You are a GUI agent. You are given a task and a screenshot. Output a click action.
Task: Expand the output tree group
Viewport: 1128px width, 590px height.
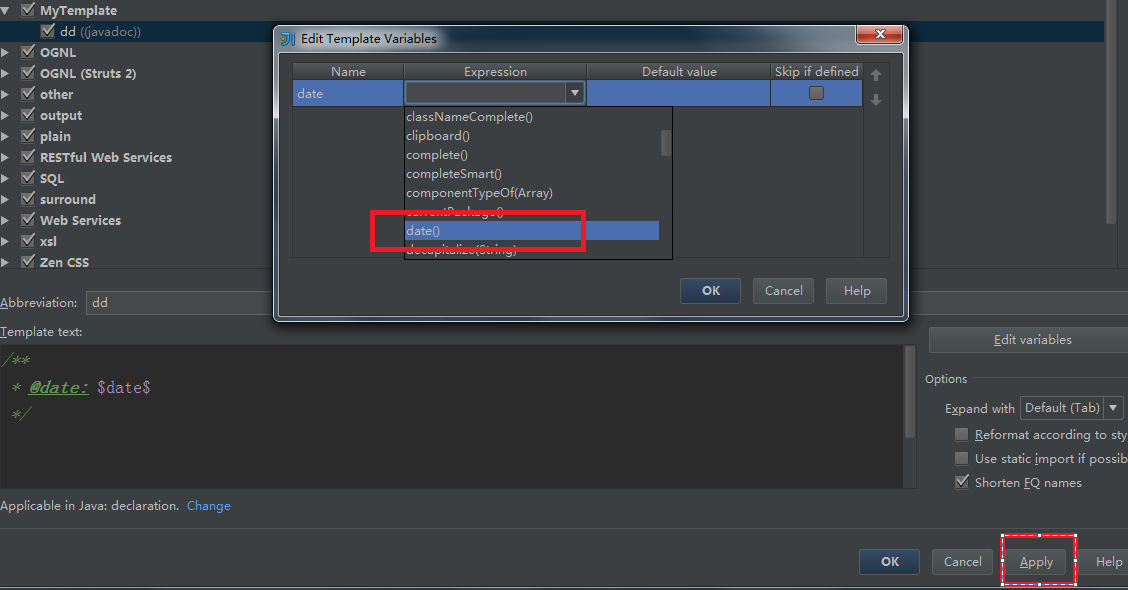click(x=5, y=115)
